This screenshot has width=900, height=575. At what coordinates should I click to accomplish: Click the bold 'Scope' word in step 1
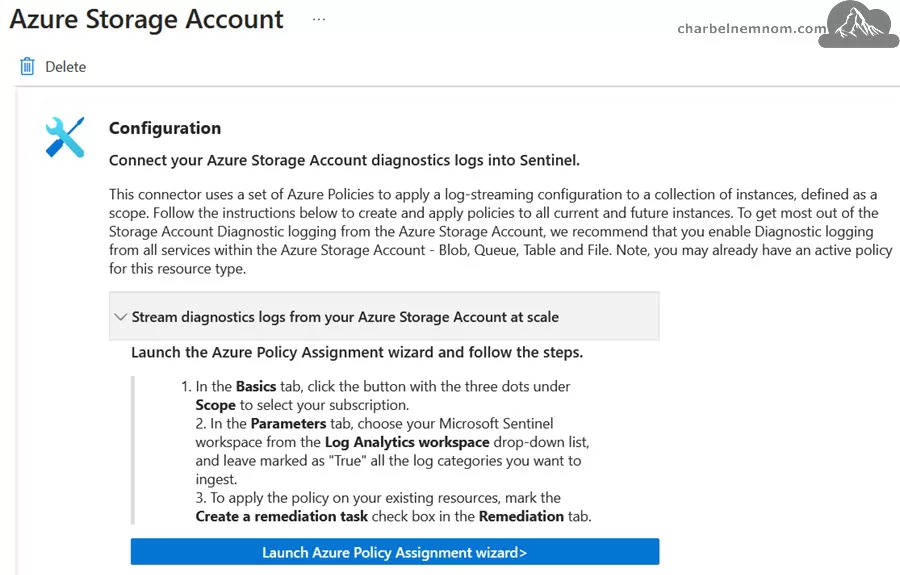click(215, 405)
